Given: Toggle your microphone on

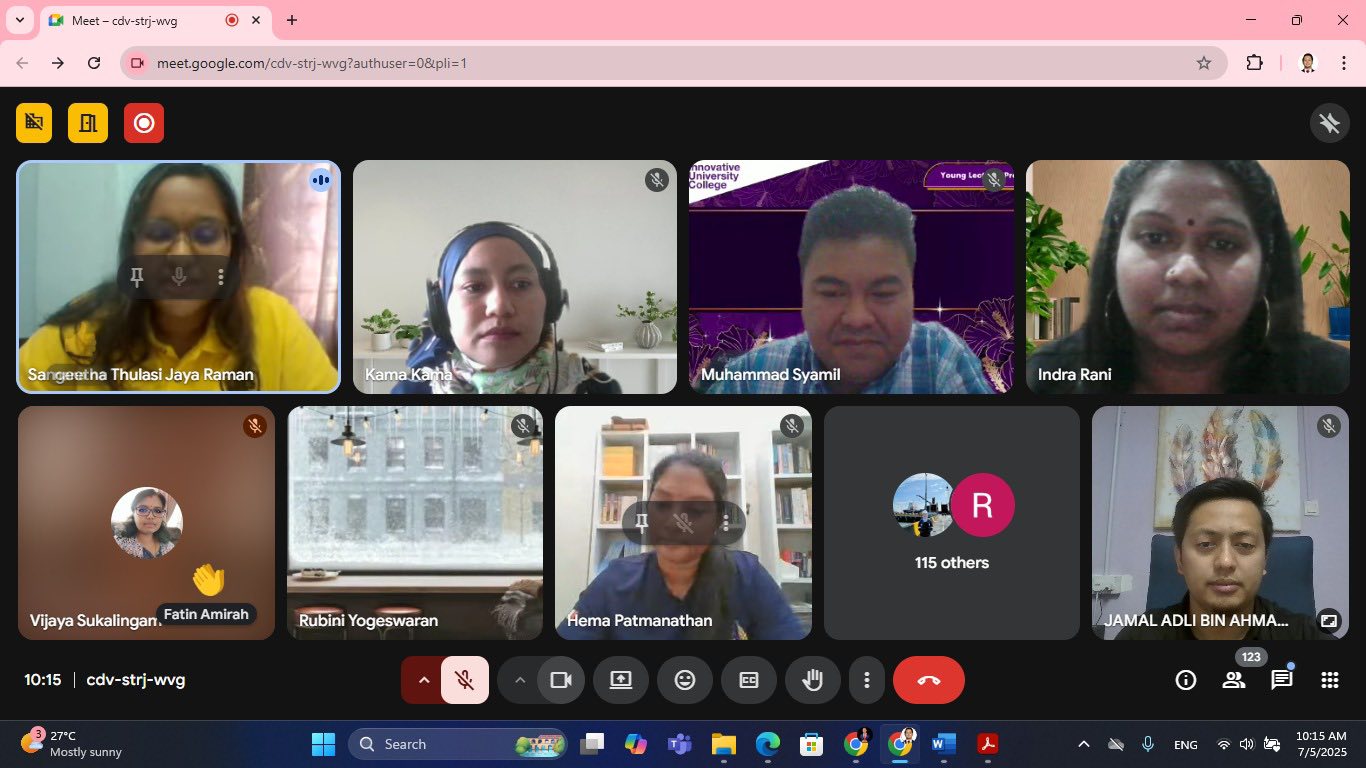Looking at the screenshot, I should click(465, 680).
